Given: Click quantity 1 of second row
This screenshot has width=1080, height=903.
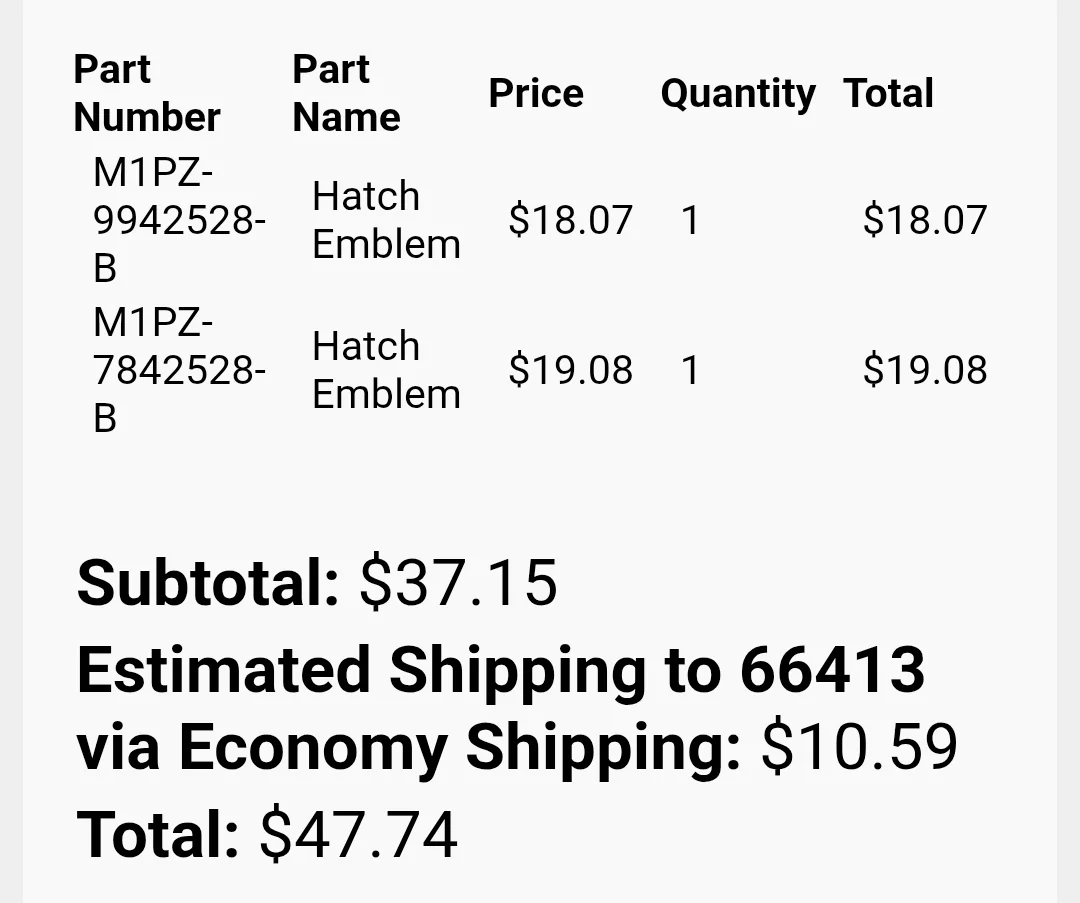Looking at the screenshot, I should coord(690,371).
